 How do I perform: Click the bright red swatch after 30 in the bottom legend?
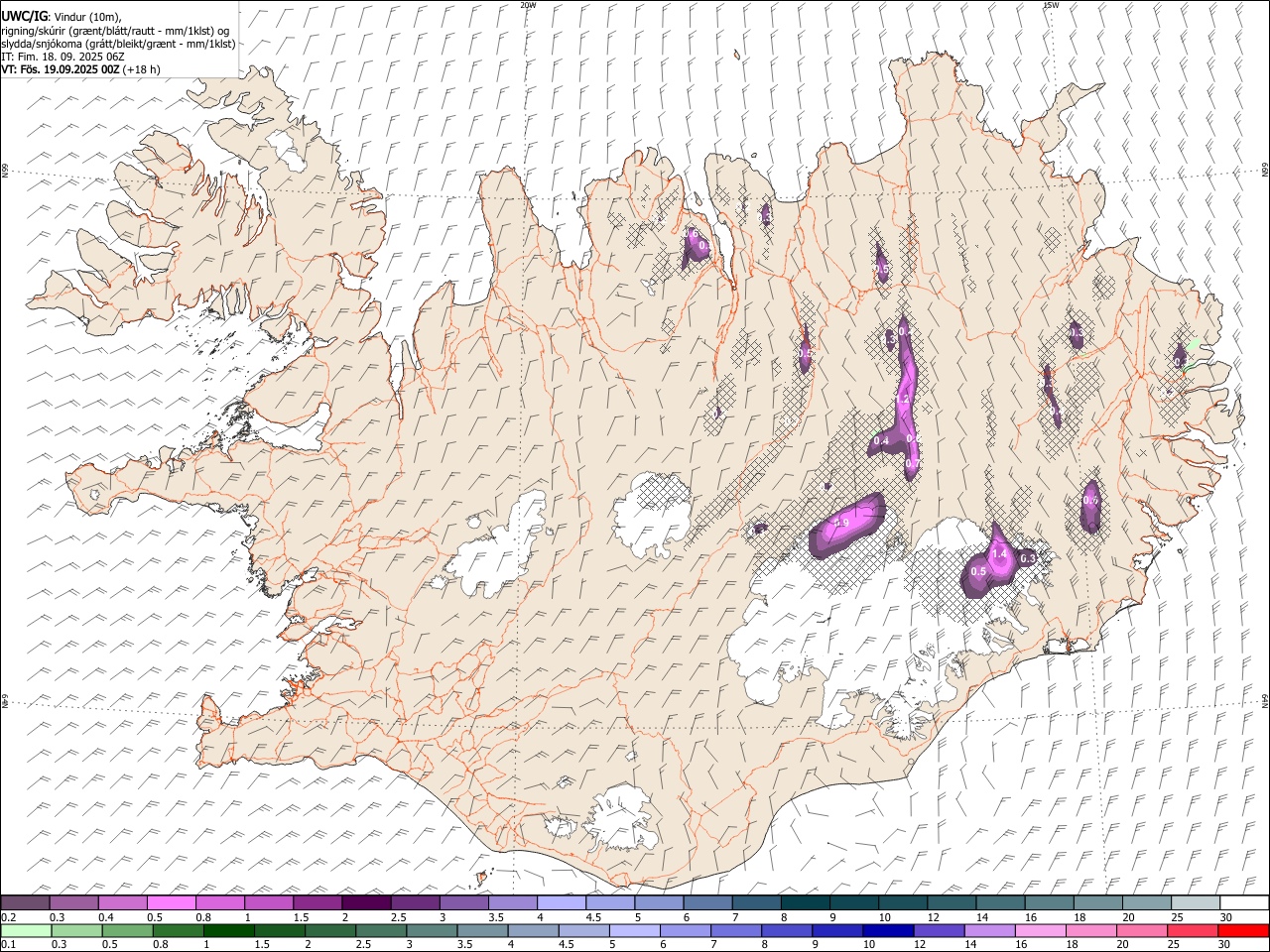pyautogui.click(x=1243, y=930)
